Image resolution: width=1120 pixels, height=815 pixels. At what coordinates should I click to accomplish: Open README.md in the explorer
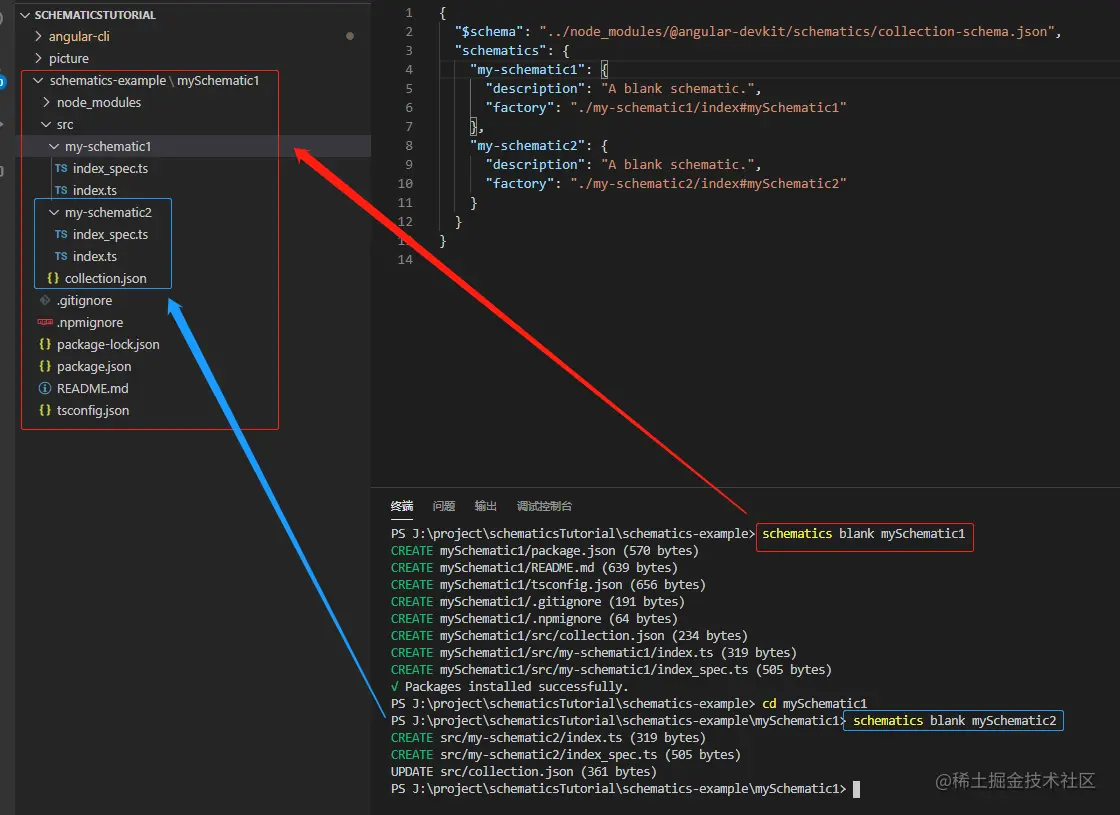93,389
